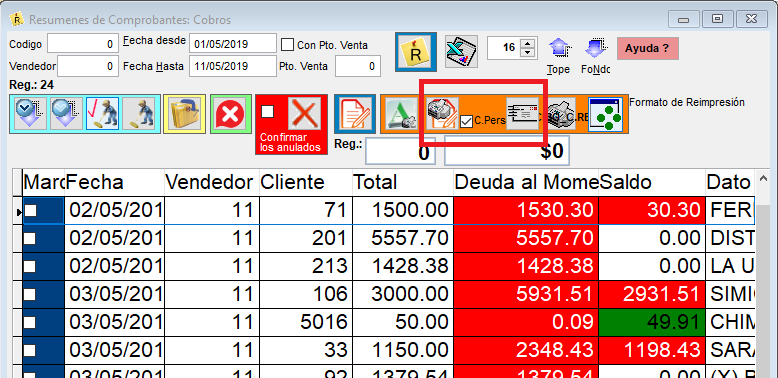The image size is (778, 378).
Task: Uncheck the C.Pers checkbox
Action: (x=466, y=121)
